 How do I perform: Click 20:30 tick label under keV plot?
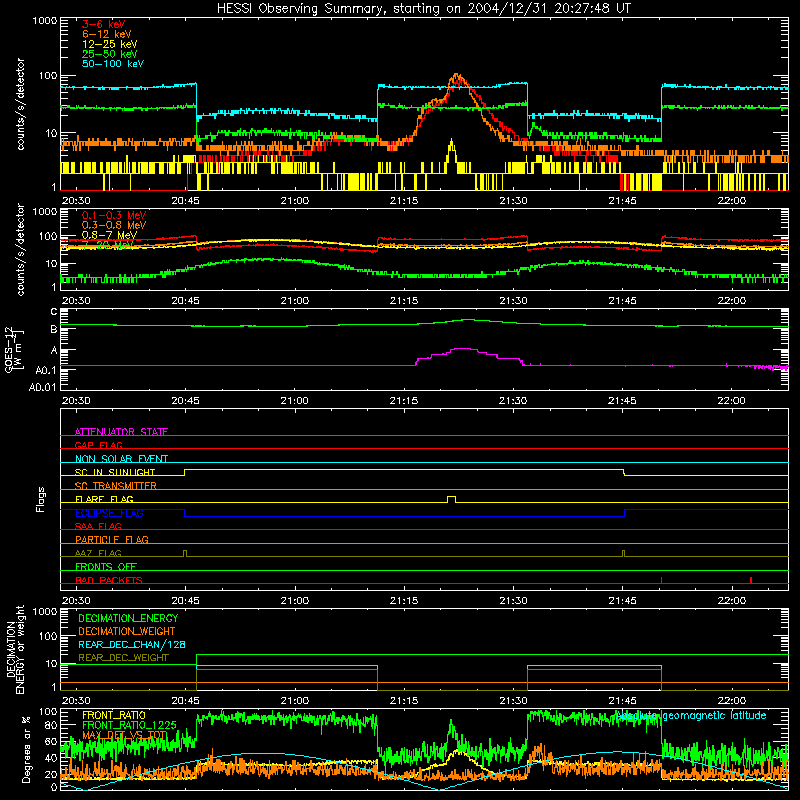(76, 201)
